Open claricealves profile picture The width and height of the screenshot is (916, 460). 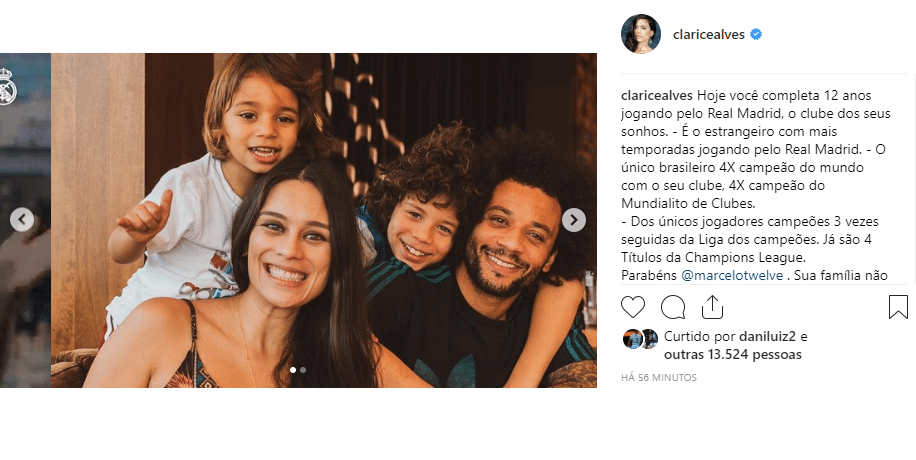pyautogui.click(x=641, y=34)
